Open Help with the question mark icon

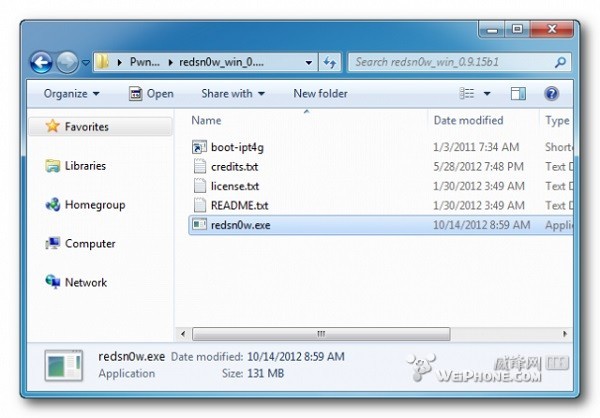[551, 94]
